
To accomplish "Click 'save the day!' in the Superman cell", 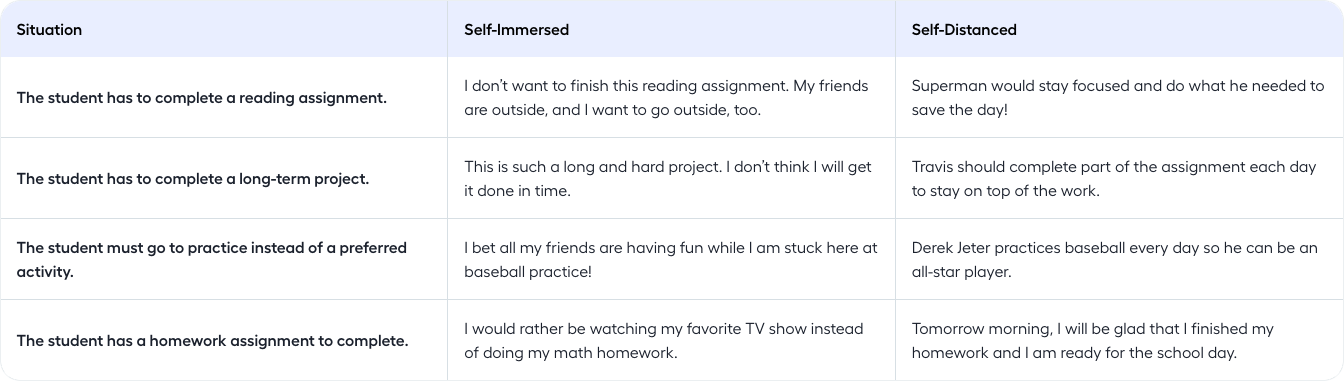I will [x=960, y=110].
